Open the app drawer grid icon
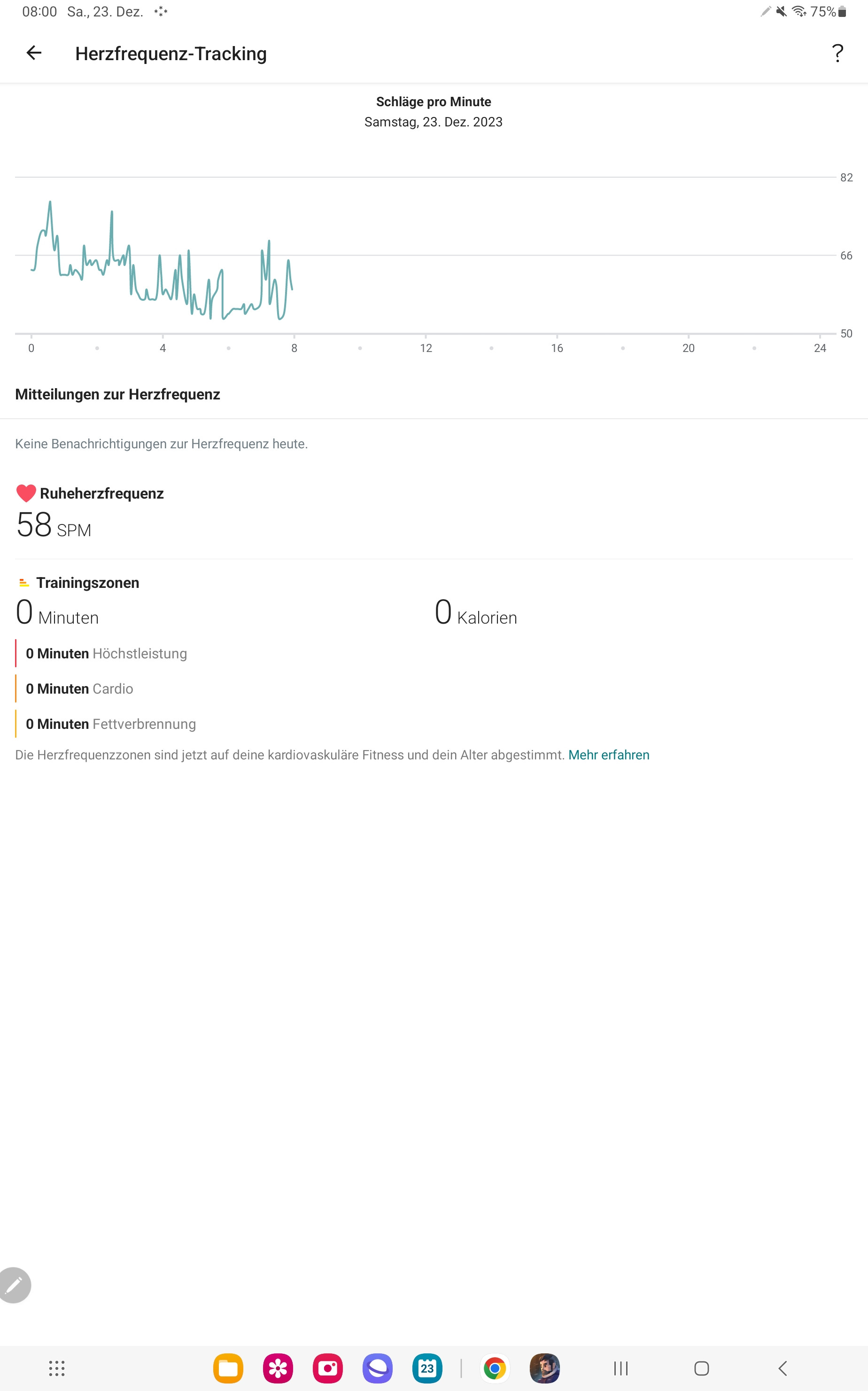This screenshot has height=1391, width=868. point(56,1368)
